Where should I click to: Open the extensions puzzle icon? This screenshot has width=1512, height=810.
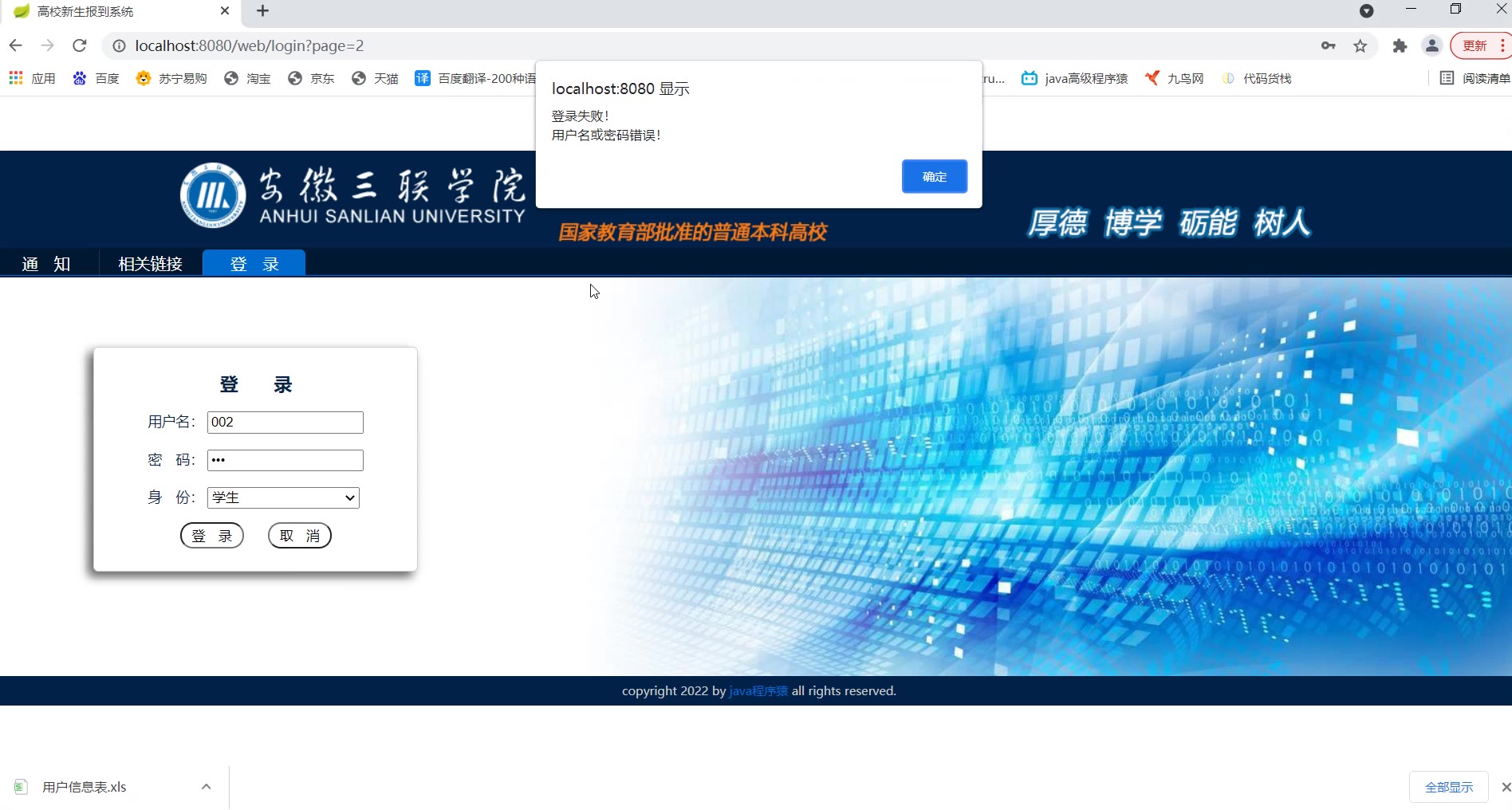tap(1400, 45)
